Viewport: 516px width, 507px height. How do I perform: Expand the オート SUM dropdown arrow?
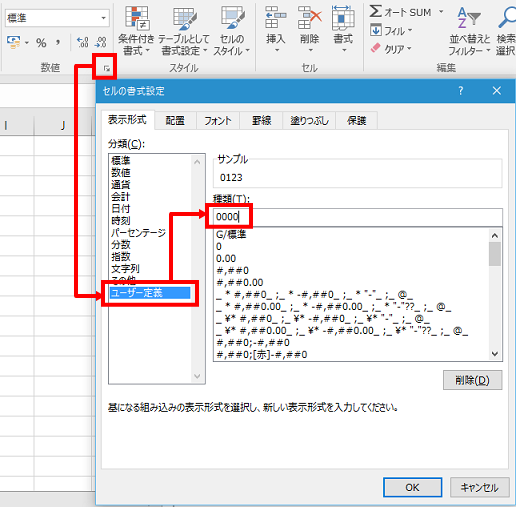[441, 12]
